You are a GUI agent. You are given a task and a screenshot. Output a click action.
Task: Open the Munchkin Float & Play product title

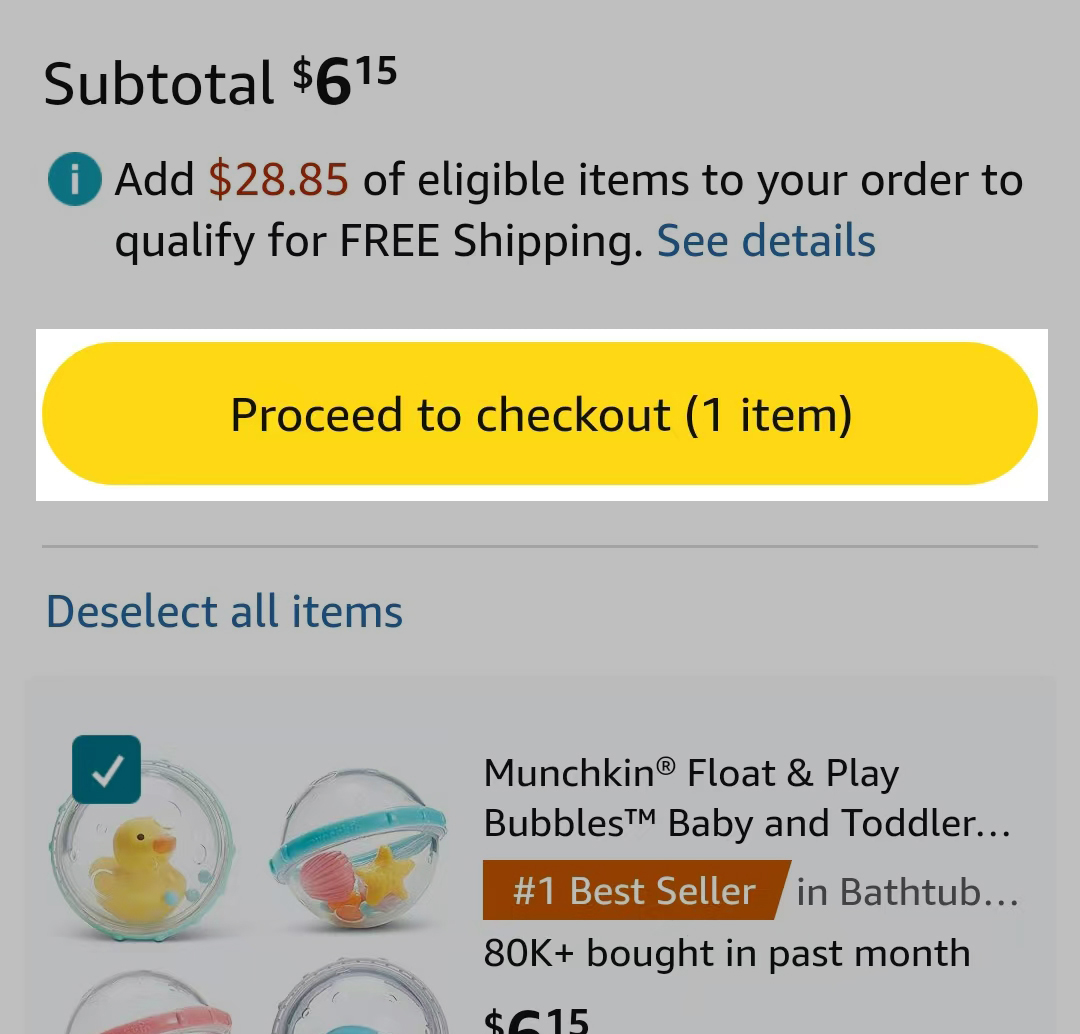click(746, 797)
